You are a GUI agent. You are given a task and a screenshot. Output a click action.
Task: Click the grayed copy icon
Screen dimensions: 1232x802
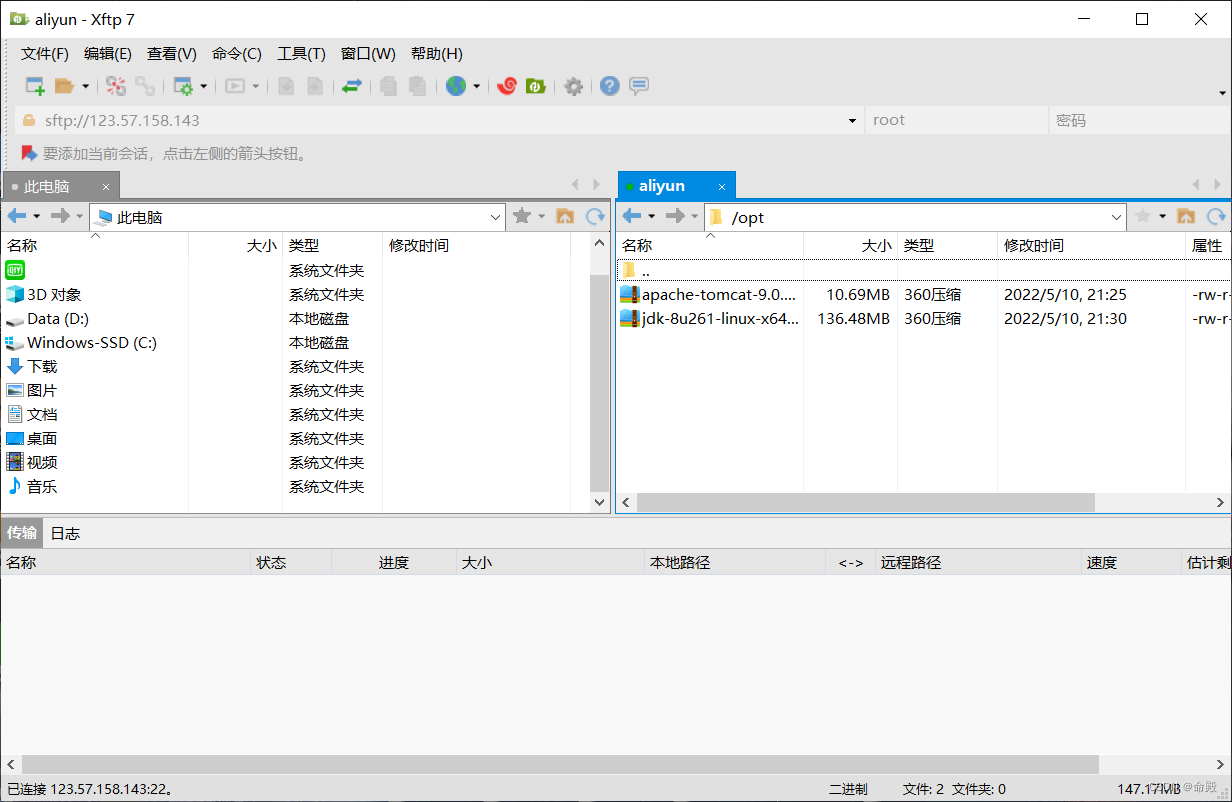[388, 86]
